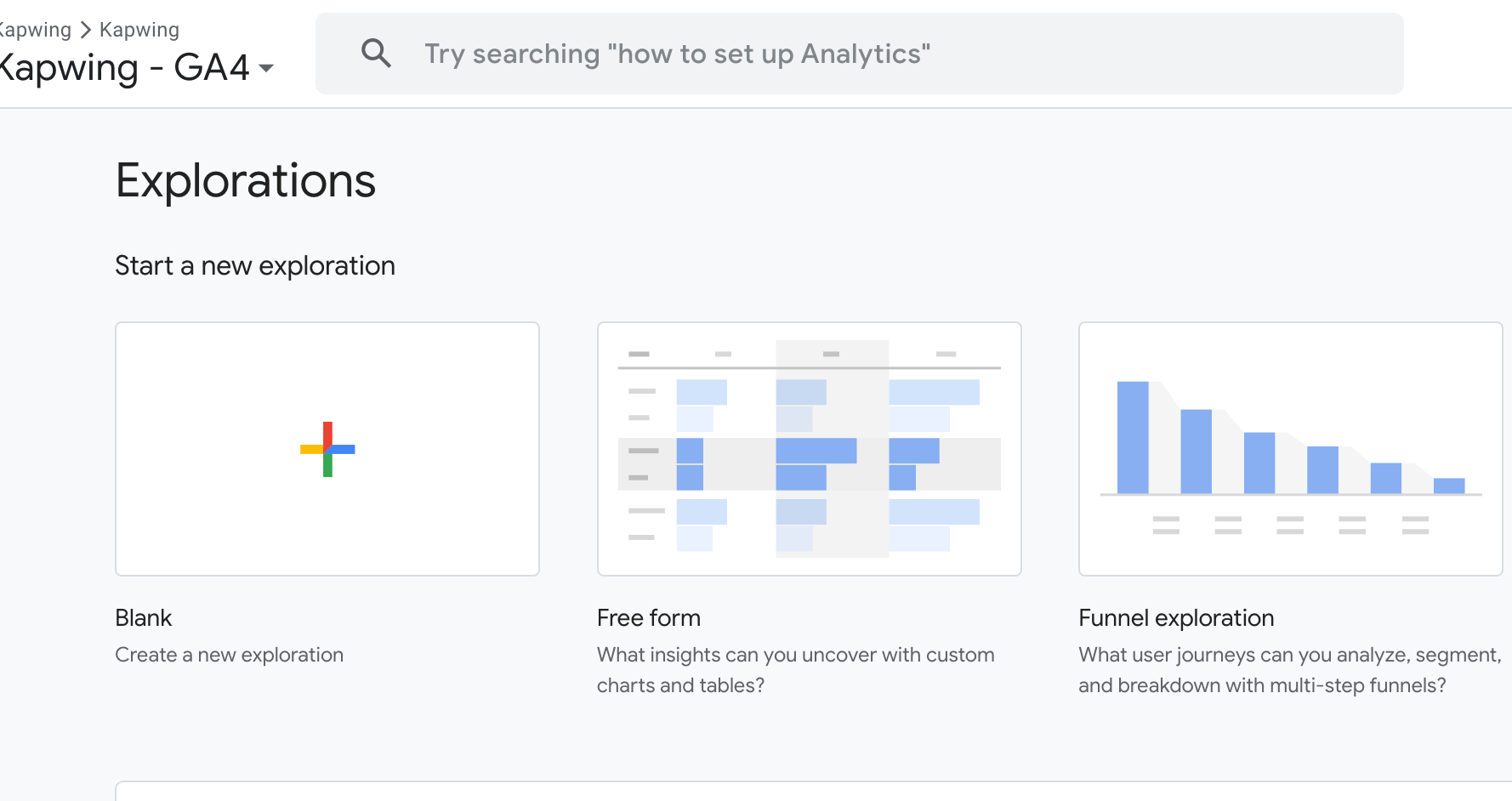
Task: Click the tallest bar in funnel chart
Action: [x=1132, y=437]
